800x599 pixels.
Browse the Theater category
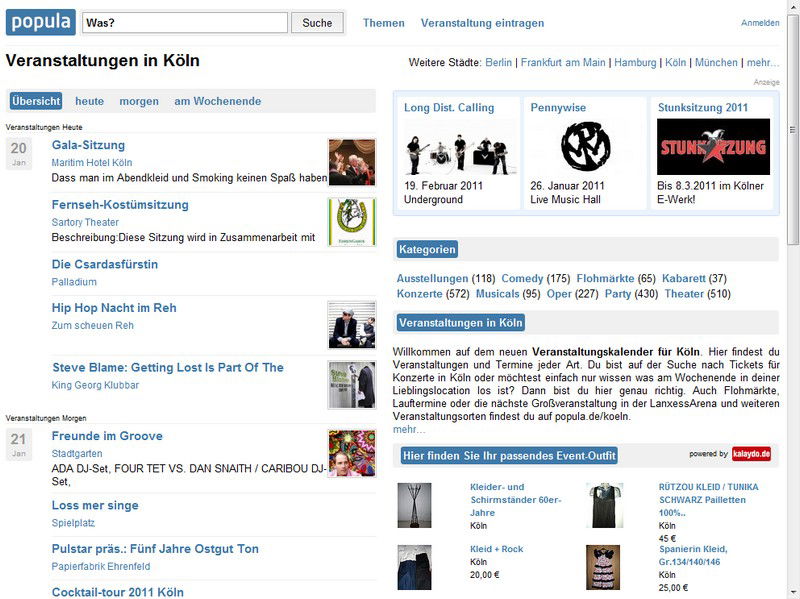684,293
